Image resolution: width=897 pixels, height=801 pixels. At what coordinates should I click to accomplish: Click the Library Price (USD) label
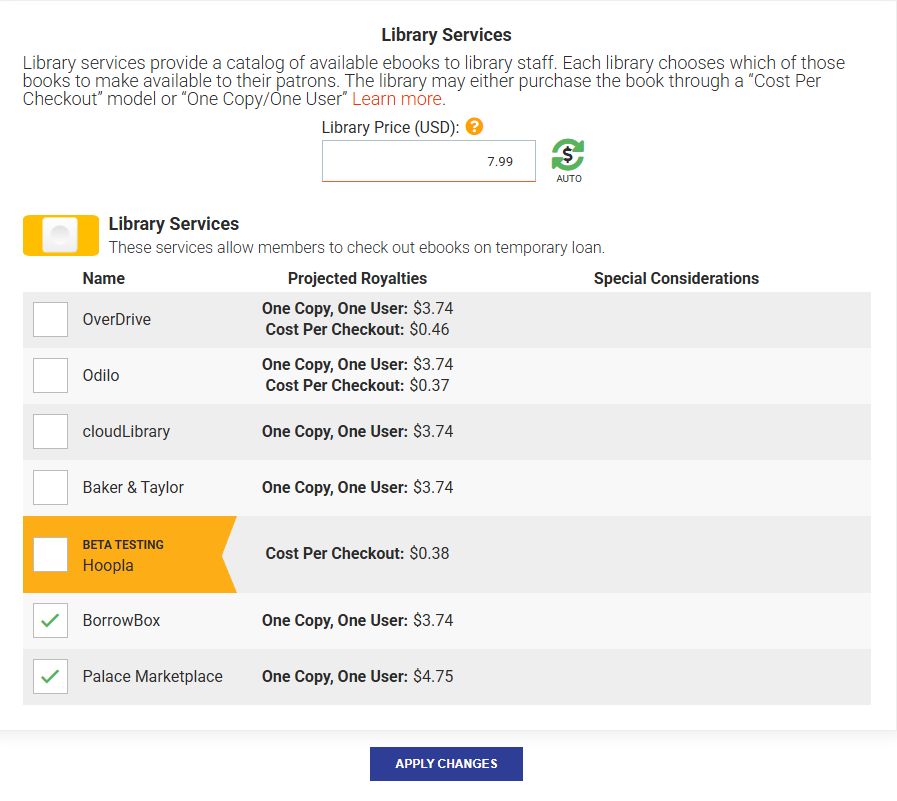click(x=390, y=127)
